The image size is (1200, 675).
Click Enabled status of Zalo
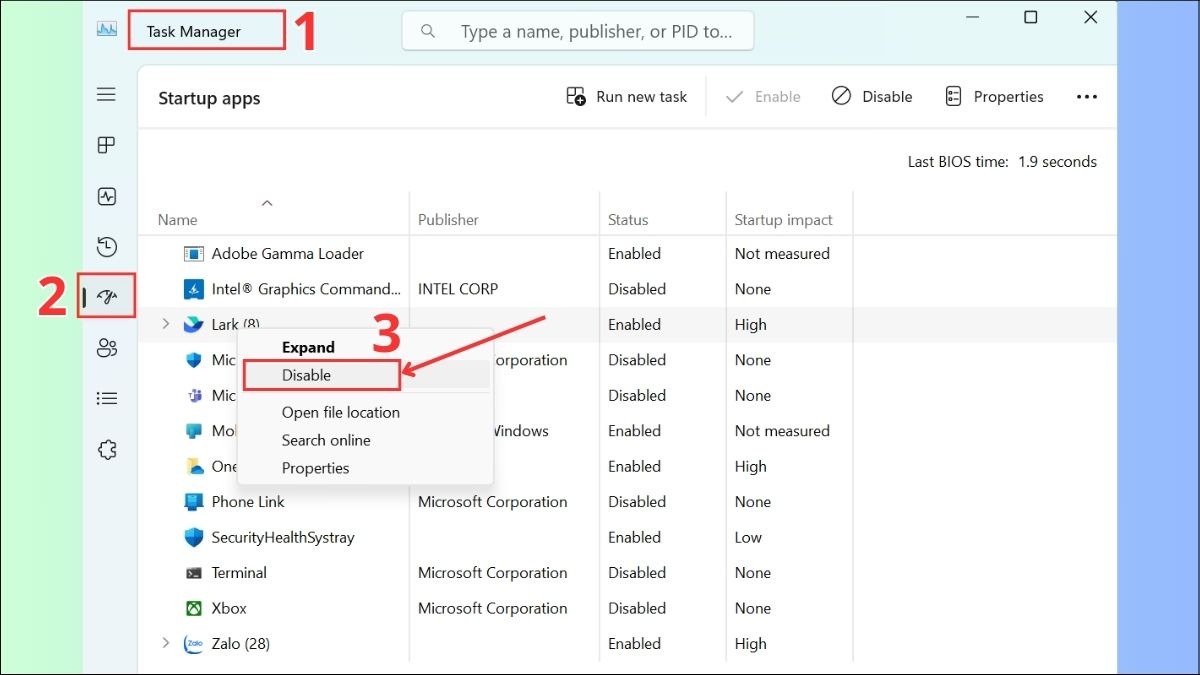pyautogui.click(x=634, y=644)
